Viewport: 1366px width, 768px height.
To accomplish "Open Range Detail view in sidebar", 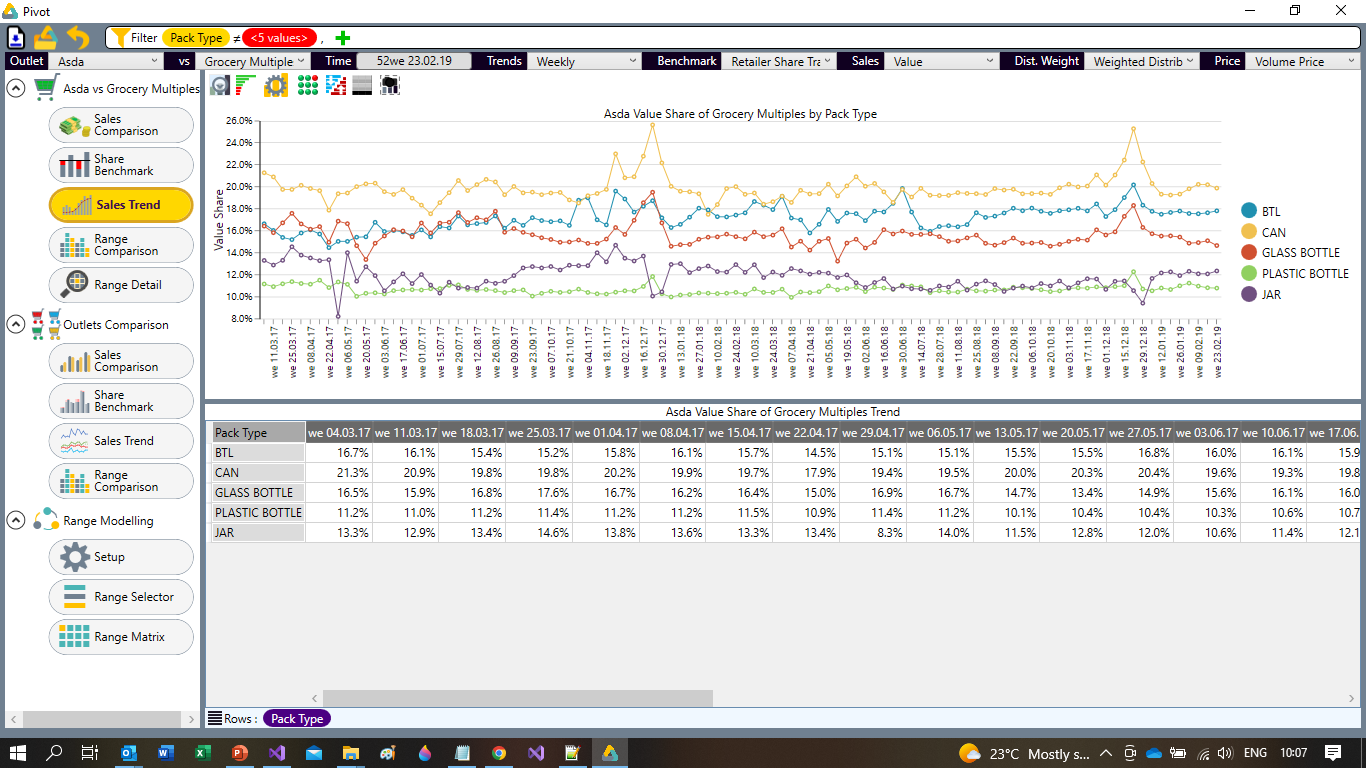I will point(121,285).
